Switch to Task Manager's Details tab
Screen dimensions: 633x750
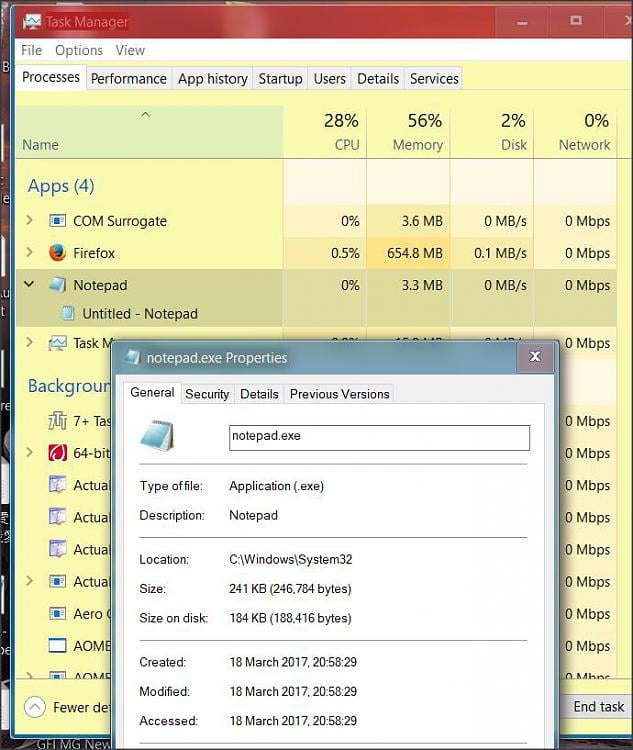(378, 78)
